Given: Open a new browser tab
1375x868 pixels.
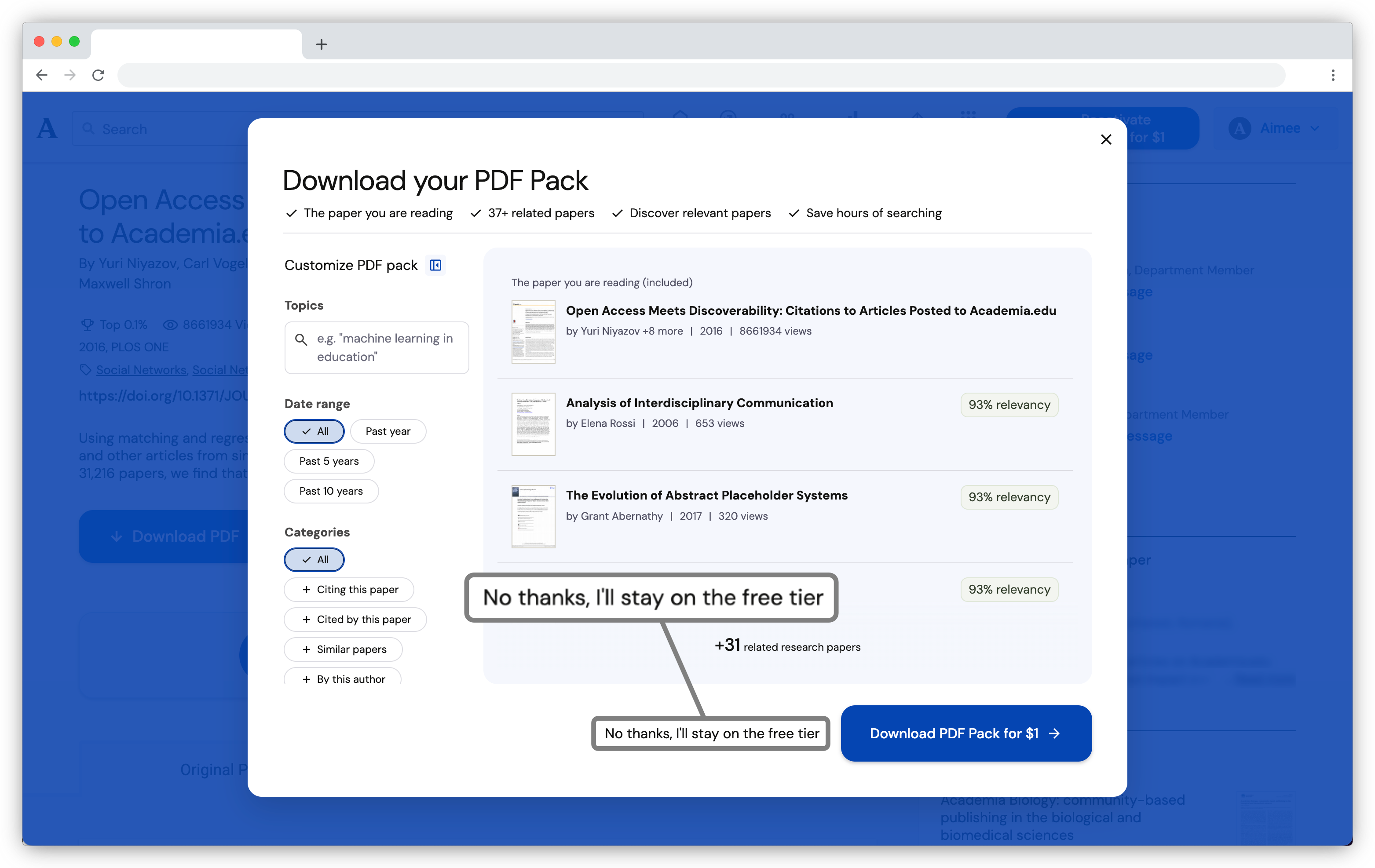Looking at the screenshot, I should point(322,44).
